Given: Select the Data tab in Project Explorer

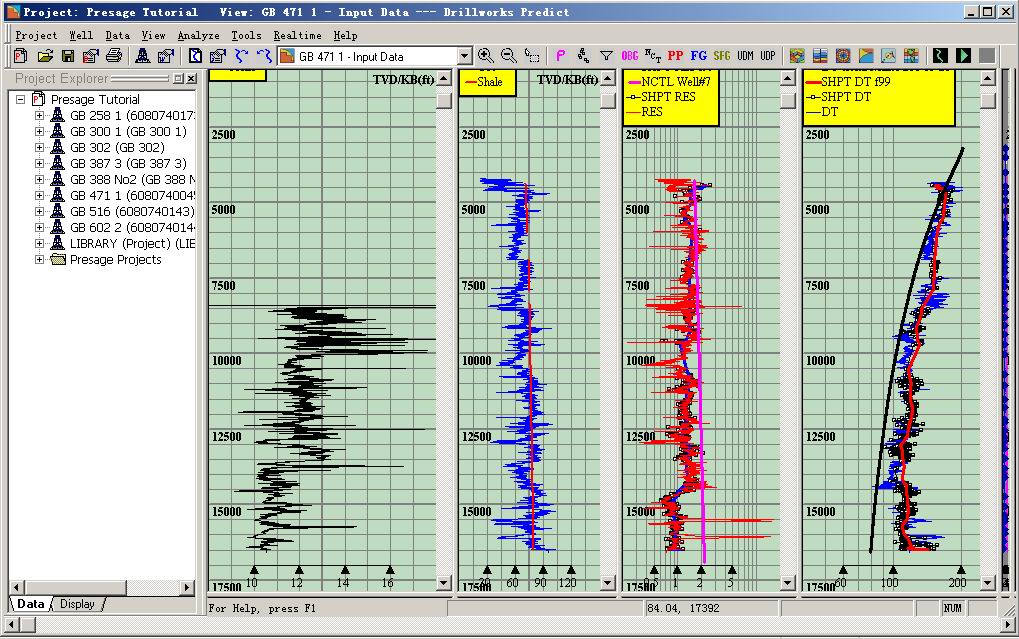Looking at the screenshot, I should [31, 604].
